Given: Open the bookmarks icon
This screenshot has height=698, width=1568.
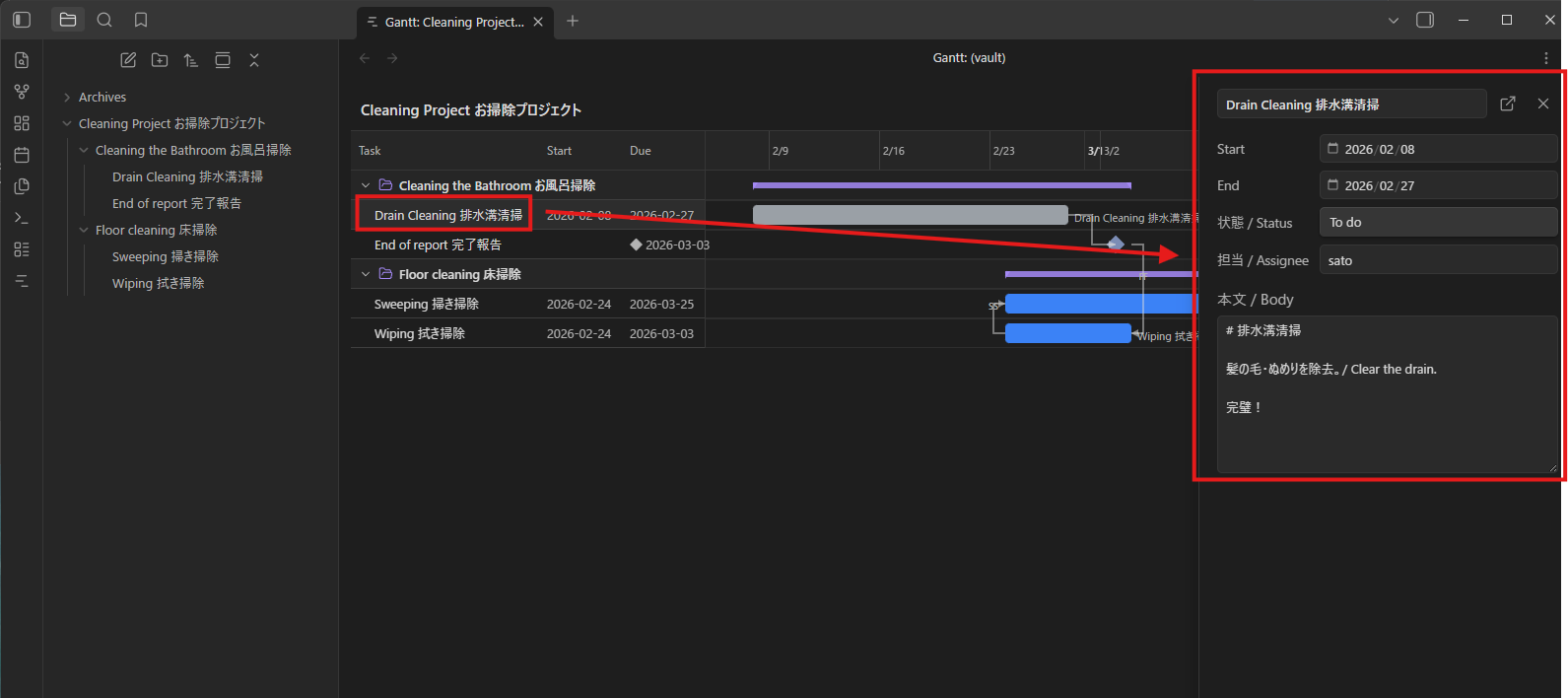Looking at the screenshot, I should pos(141,20).
